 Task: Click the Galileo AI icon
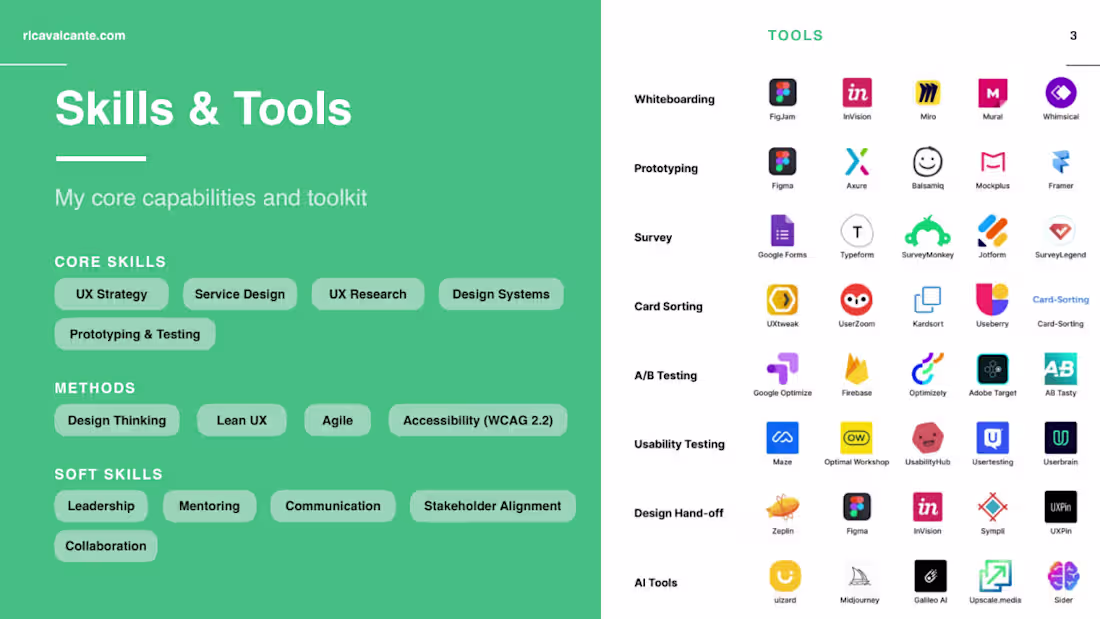[930, 575]
